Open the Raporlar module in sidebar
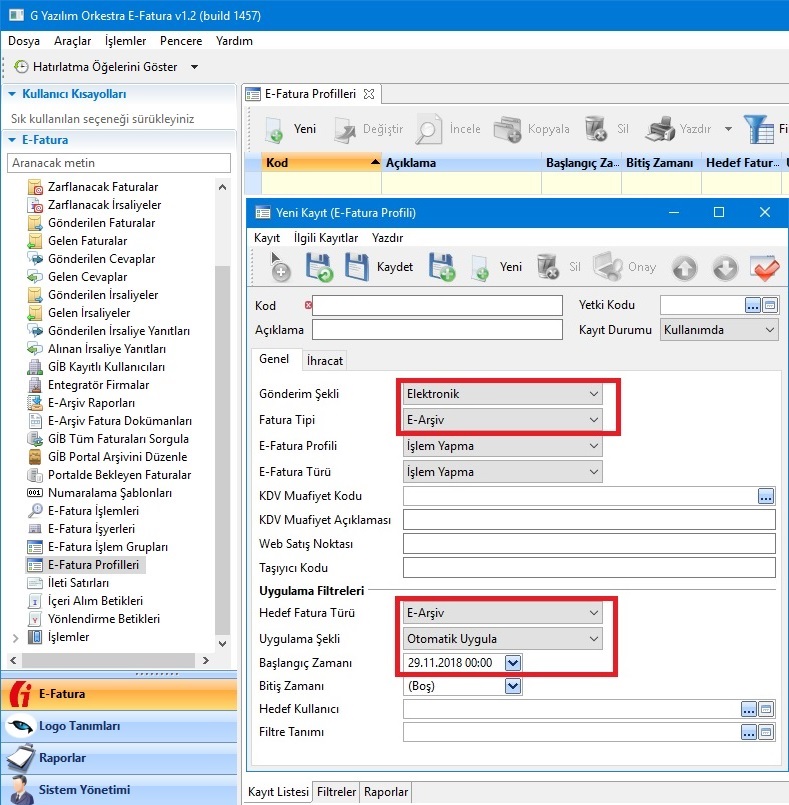 (x=119, y=758)
